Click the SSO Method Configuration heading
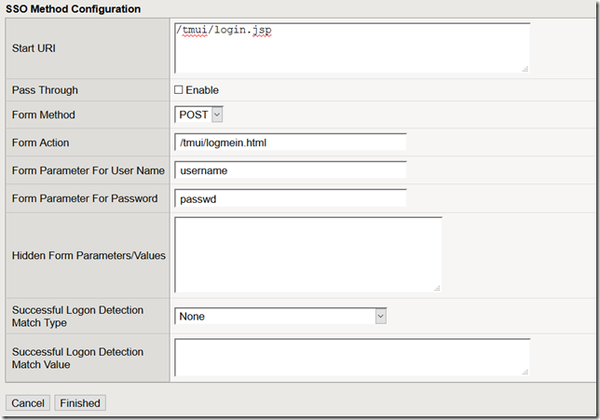The width and height of the screenshot is (600, 420). click(x=73, y=9)
